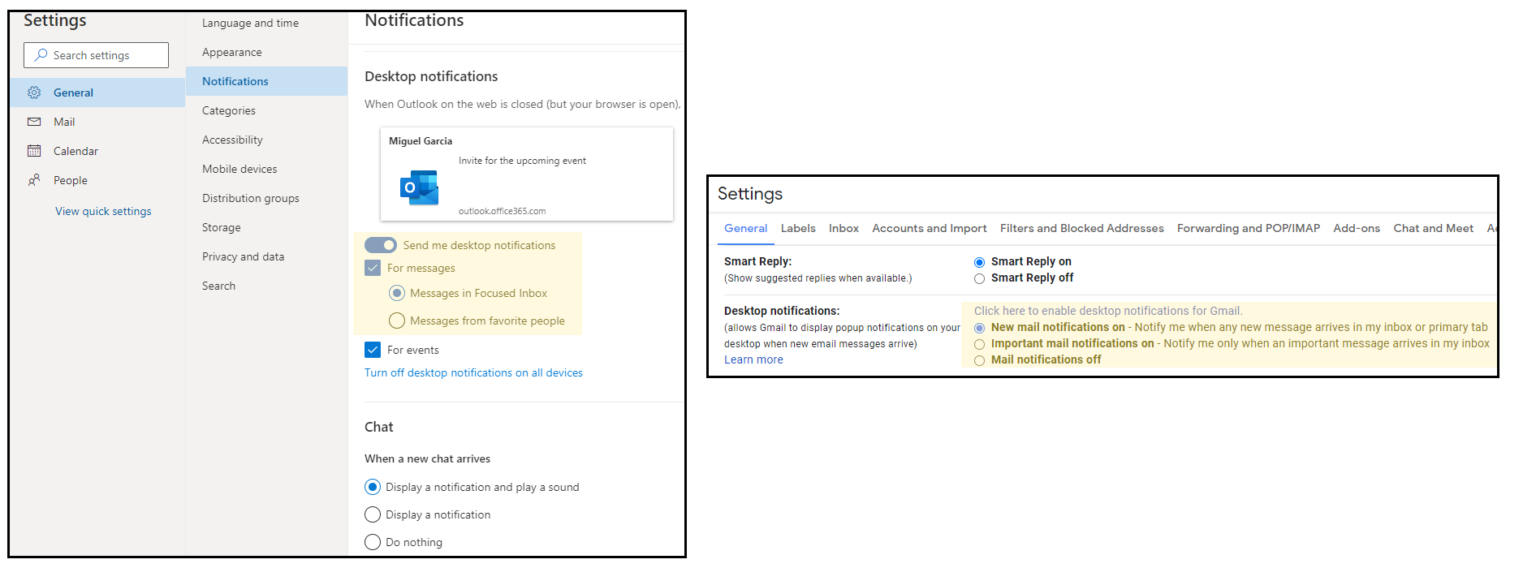Open Chat and Meet tab
The height and width of the screenshot is (568, 1536).
(x=1434, y=228)
